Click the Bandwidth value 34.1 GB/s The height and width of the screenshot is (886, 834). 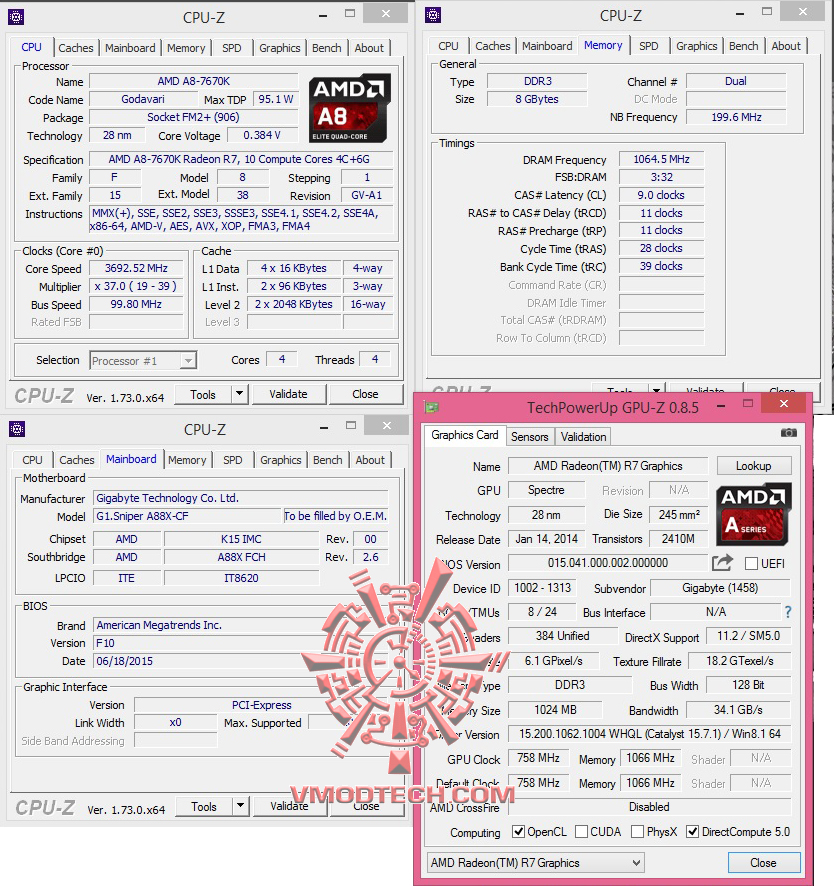tap(739, 710)
